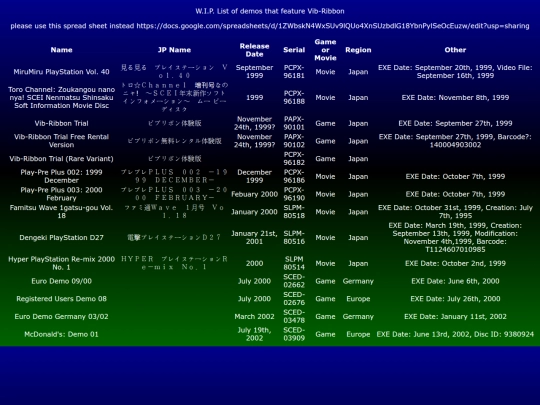
Task: Select the 'Euro Demo 09/00' name cell
Action: 61,281
